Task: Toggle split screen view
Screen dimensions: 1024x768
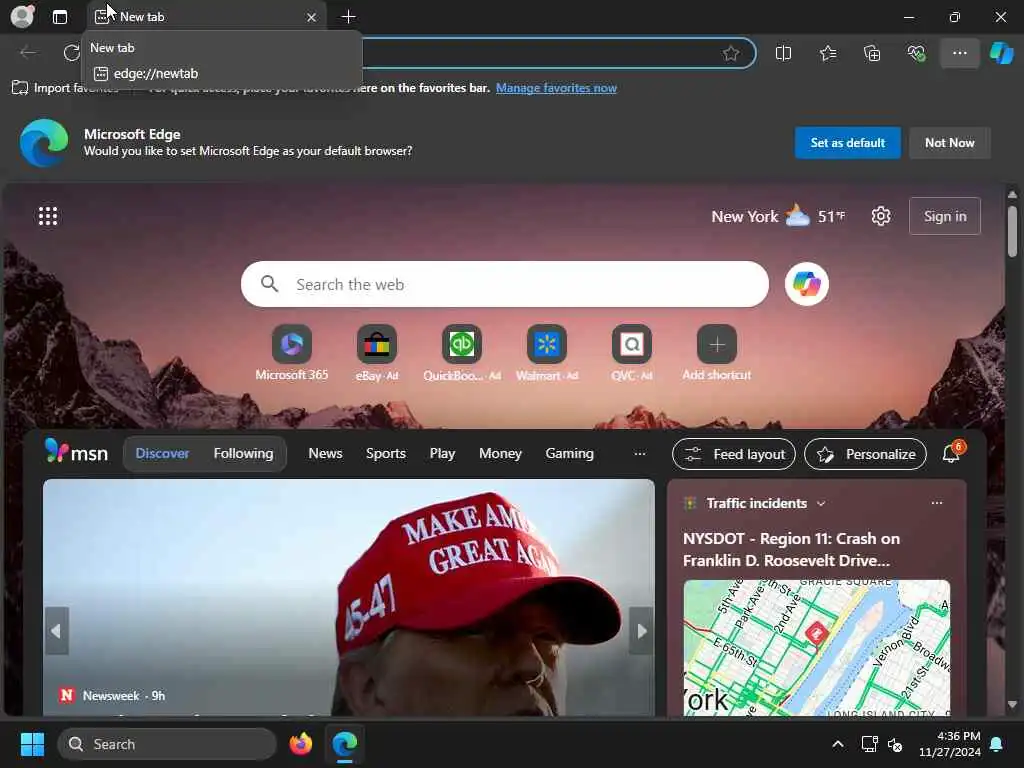Action: click(783, 53)
